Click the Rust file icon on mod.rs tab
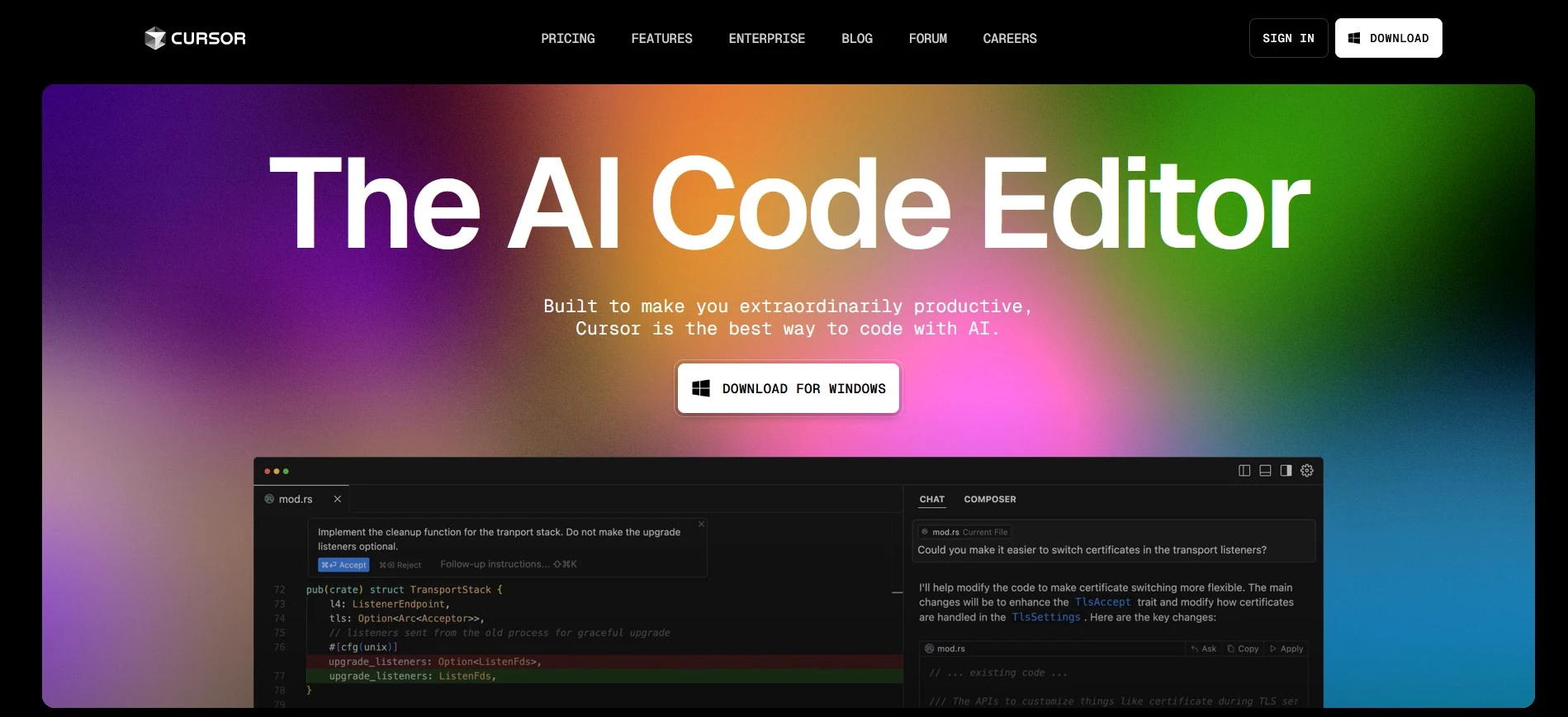Image resolution: width=1568 pixels, height=717 pixels. click(x=269, y=499)
